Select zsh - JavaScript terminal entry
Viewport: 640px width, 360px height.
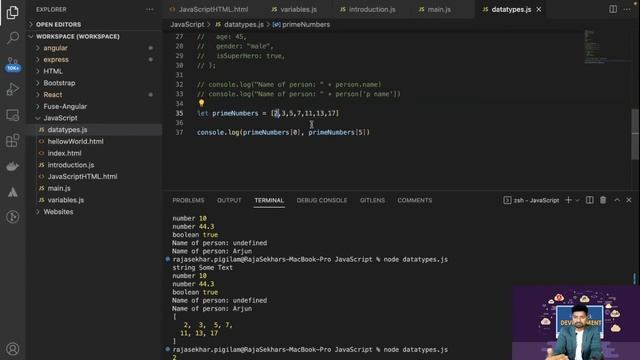[531, 200]
